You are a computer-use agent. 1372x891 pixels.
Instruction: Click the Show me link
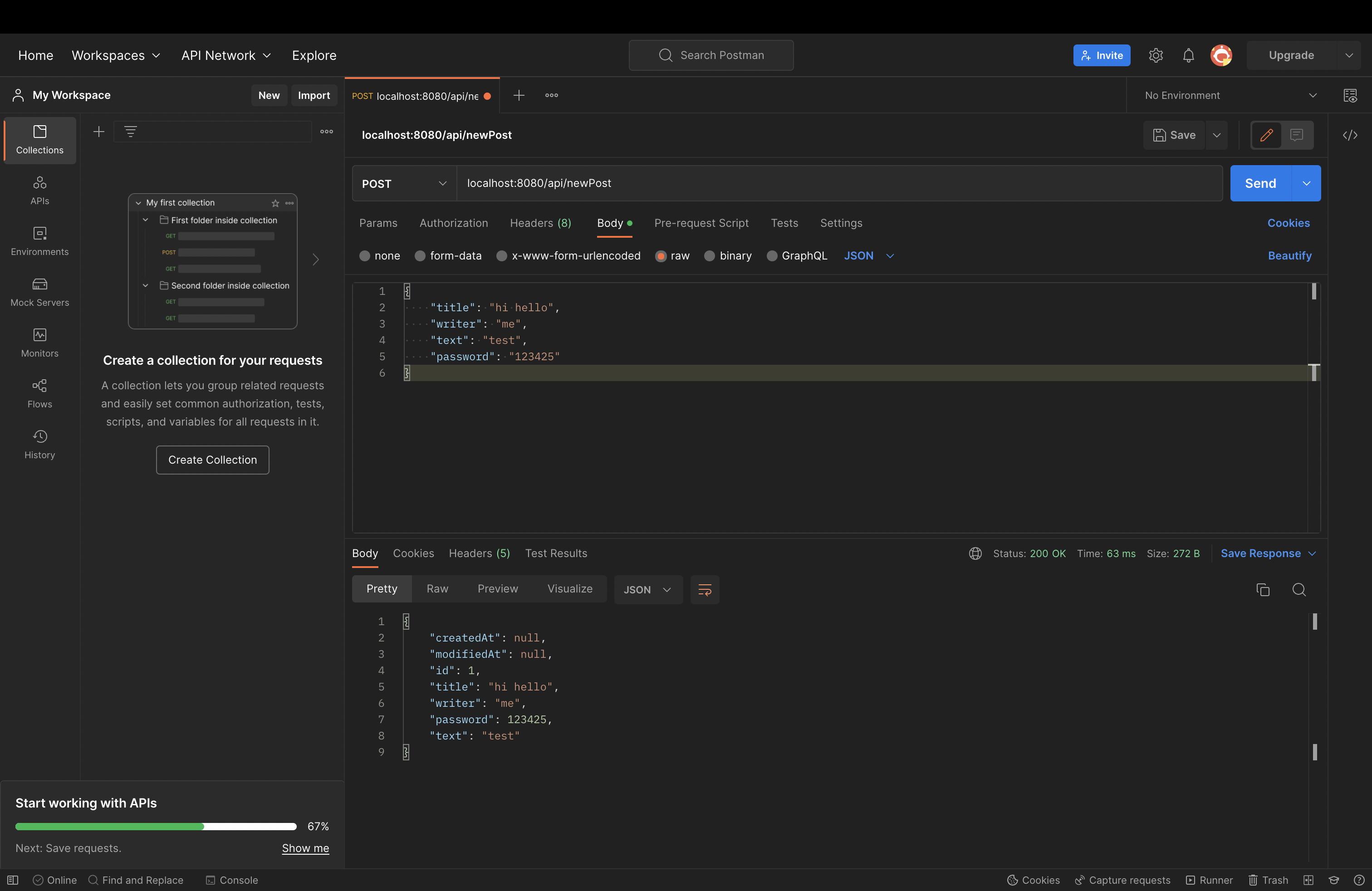pyautogui.click(x=305, y=848)
